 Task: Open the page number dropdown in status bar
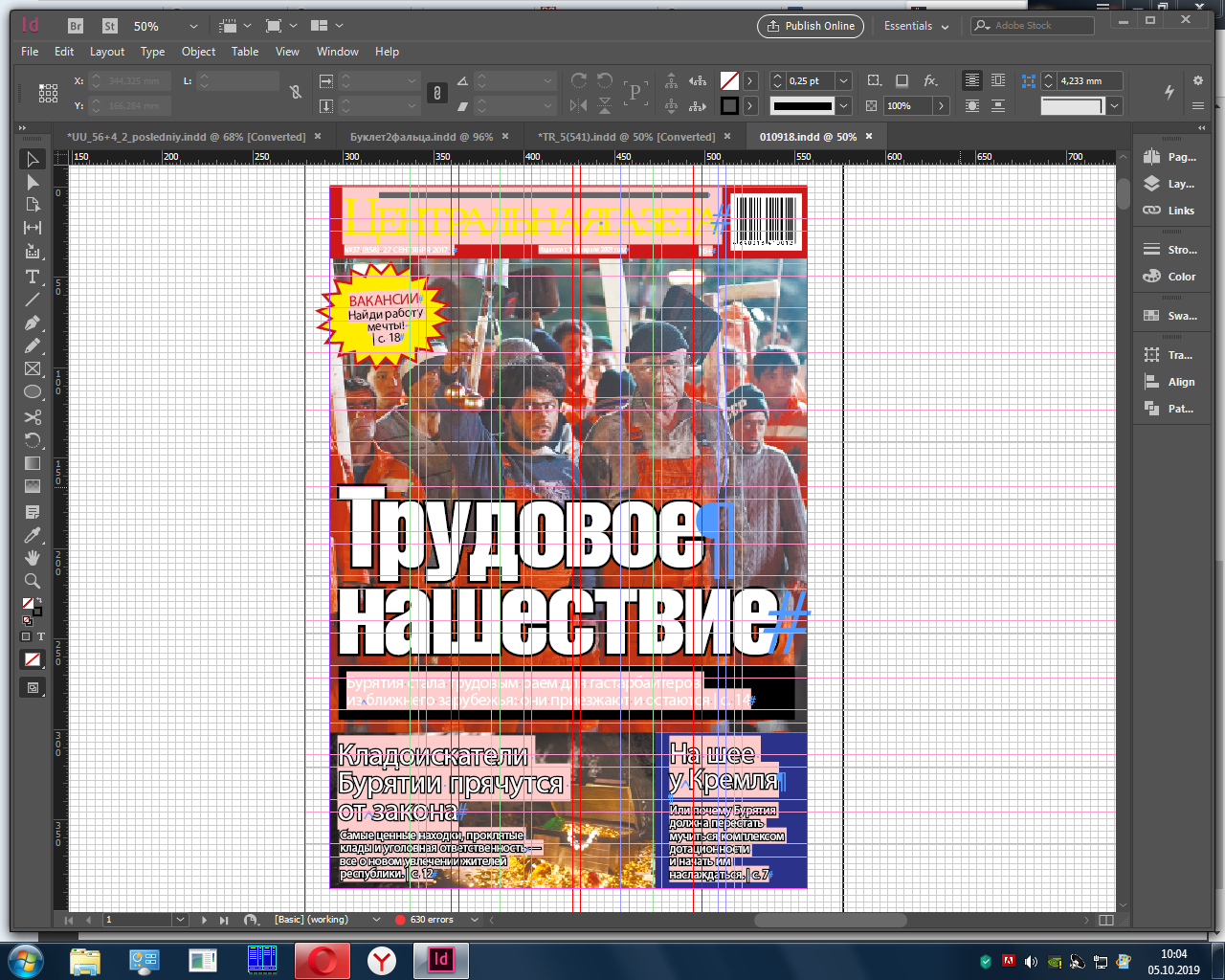[x=180, y=920]
